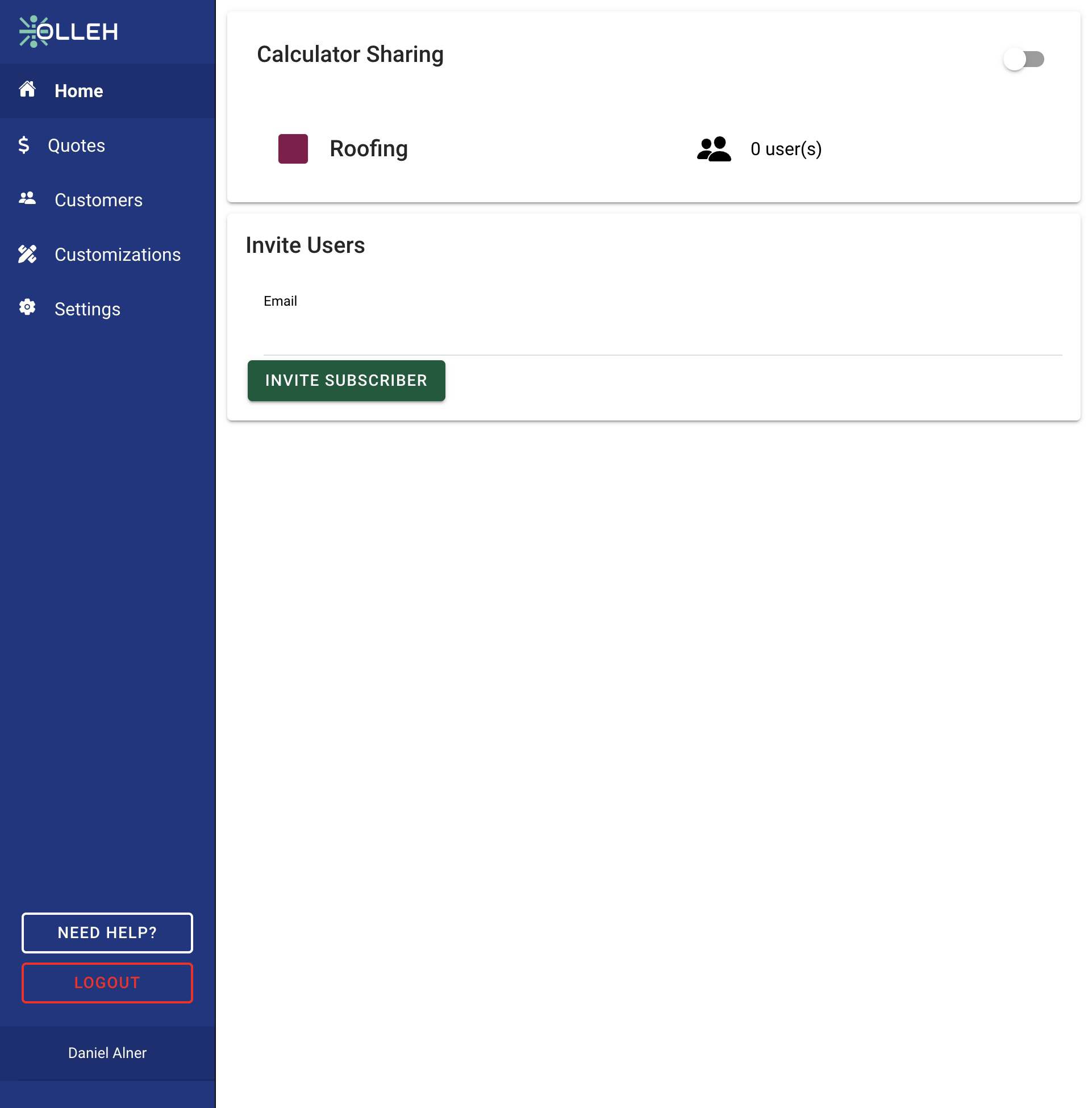This screenshot has height=1108, width=1092.
Task: Click the Need Help? button
Action: pos(107,932)
